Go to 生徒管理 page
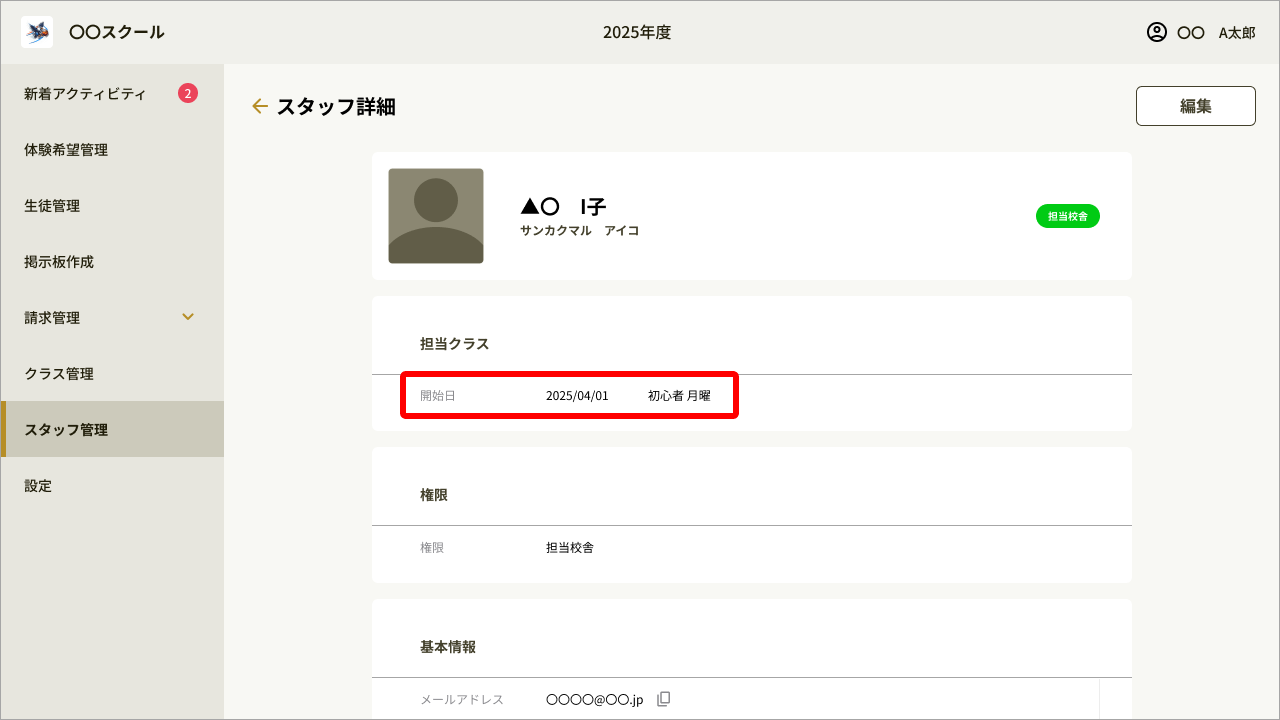Viewport: 1280px width, 720px height. click(x=52, y=206)
